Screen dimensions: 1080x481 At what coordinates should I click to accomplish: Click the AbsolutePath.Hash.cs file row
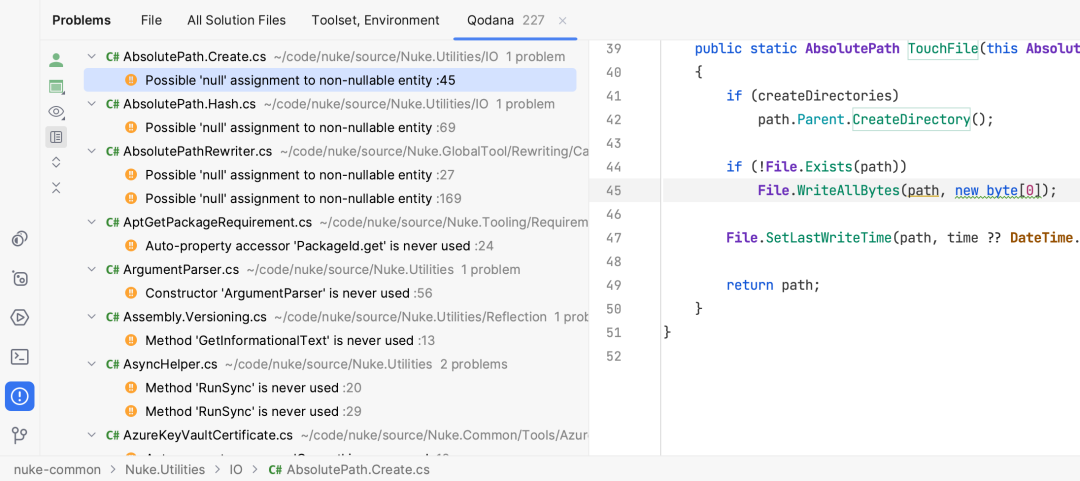click(330, 104)
